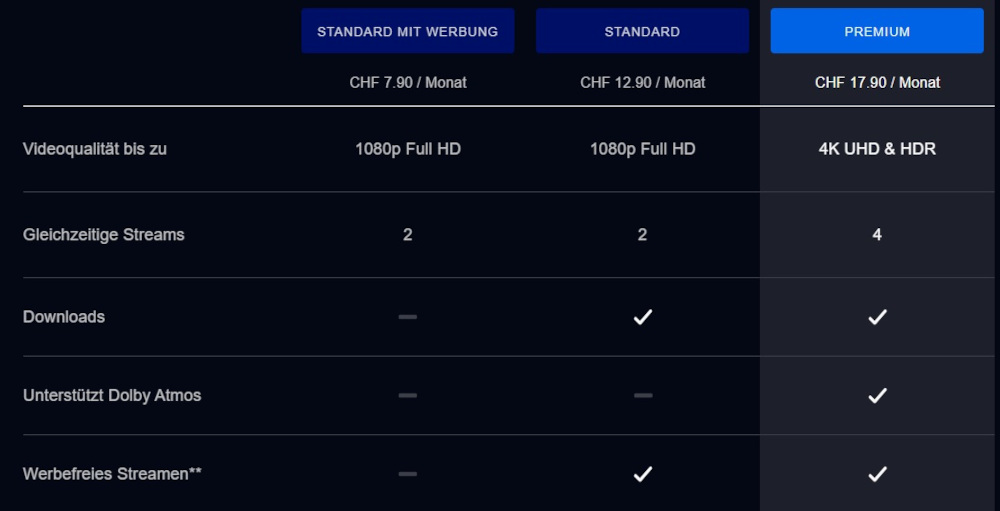The height and width of the screenshot is (511, 1000).
Task: Click Downloads dash under Standard mit Werbung
Action: (407, 317)
